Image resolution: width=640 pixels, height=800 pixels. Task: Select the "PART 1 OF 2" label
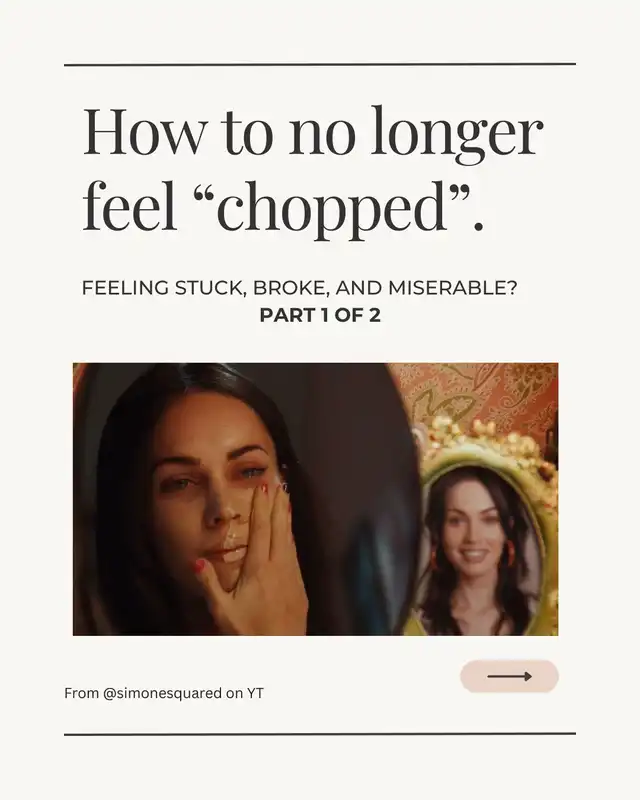(320, 315)
